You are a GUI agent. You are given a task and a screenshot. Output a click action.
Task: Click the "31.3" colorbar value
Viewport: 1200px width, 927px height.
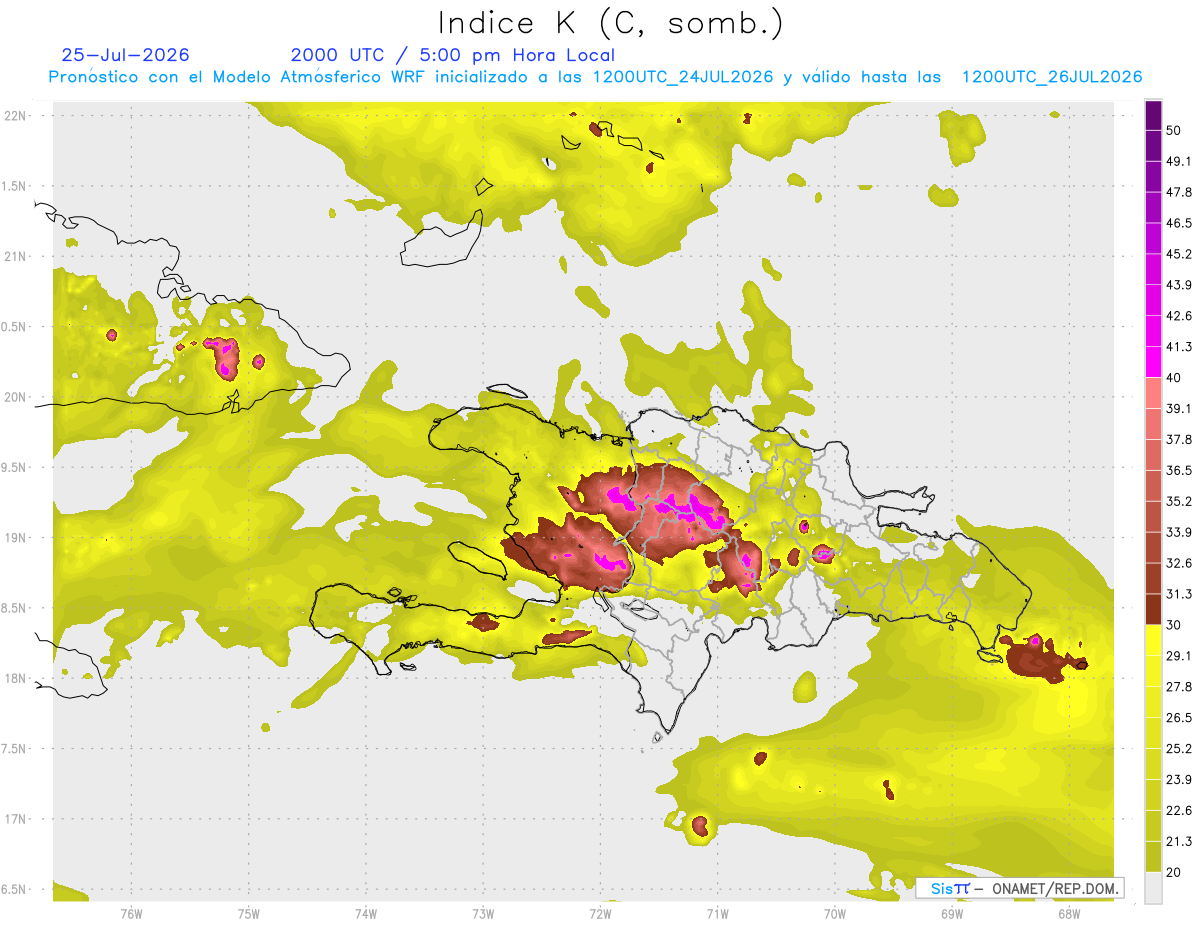1180,595
